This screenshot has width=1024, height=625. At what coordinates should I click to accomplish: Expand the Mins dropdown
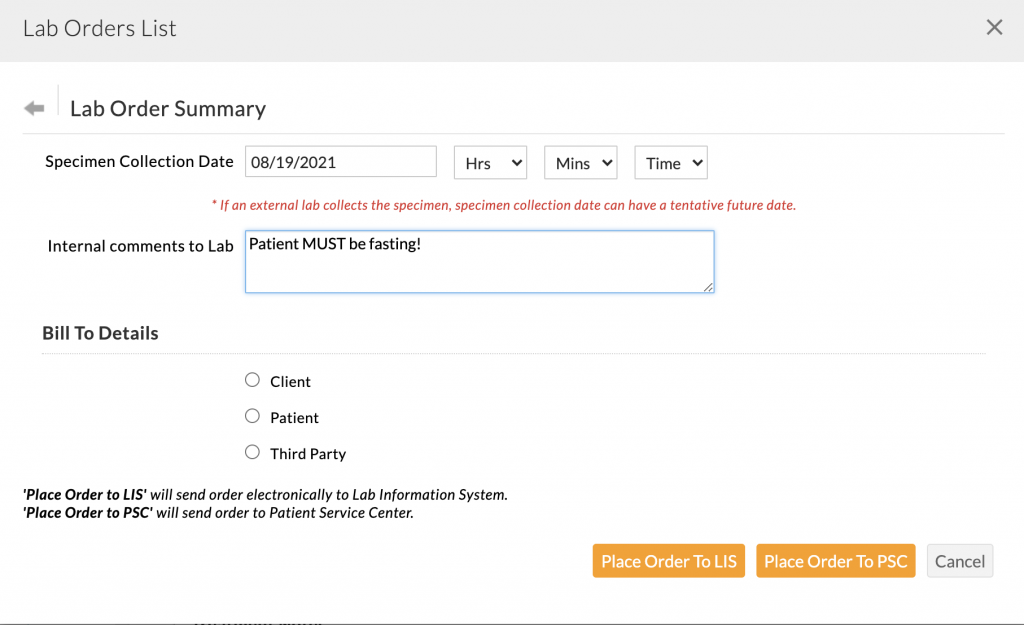tap(580, 163)
